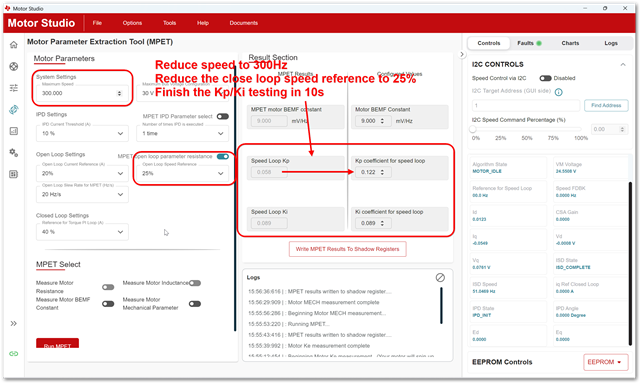Open the register map sidebar icon

pyautogui.click(x=13, y=174)
